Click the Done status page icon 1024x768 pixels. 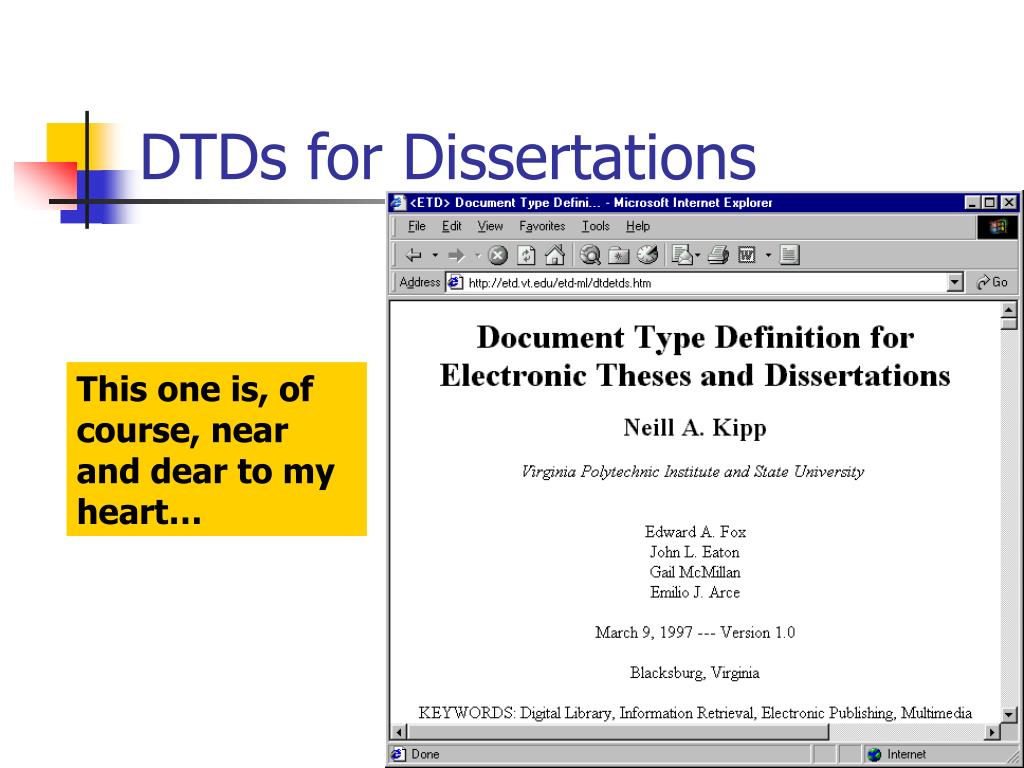point(398,754)
